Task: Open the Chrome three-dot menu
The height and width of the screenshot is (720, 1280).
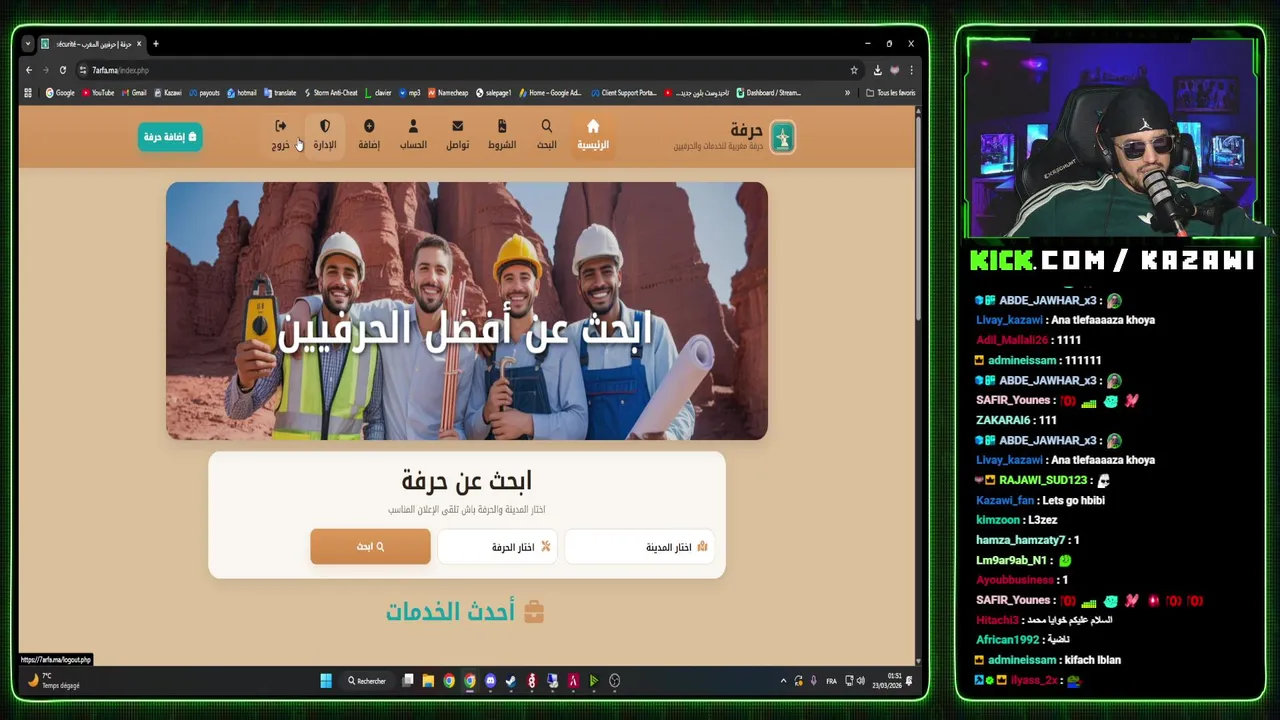Action: pyautogui.click(x=911, y=70)
